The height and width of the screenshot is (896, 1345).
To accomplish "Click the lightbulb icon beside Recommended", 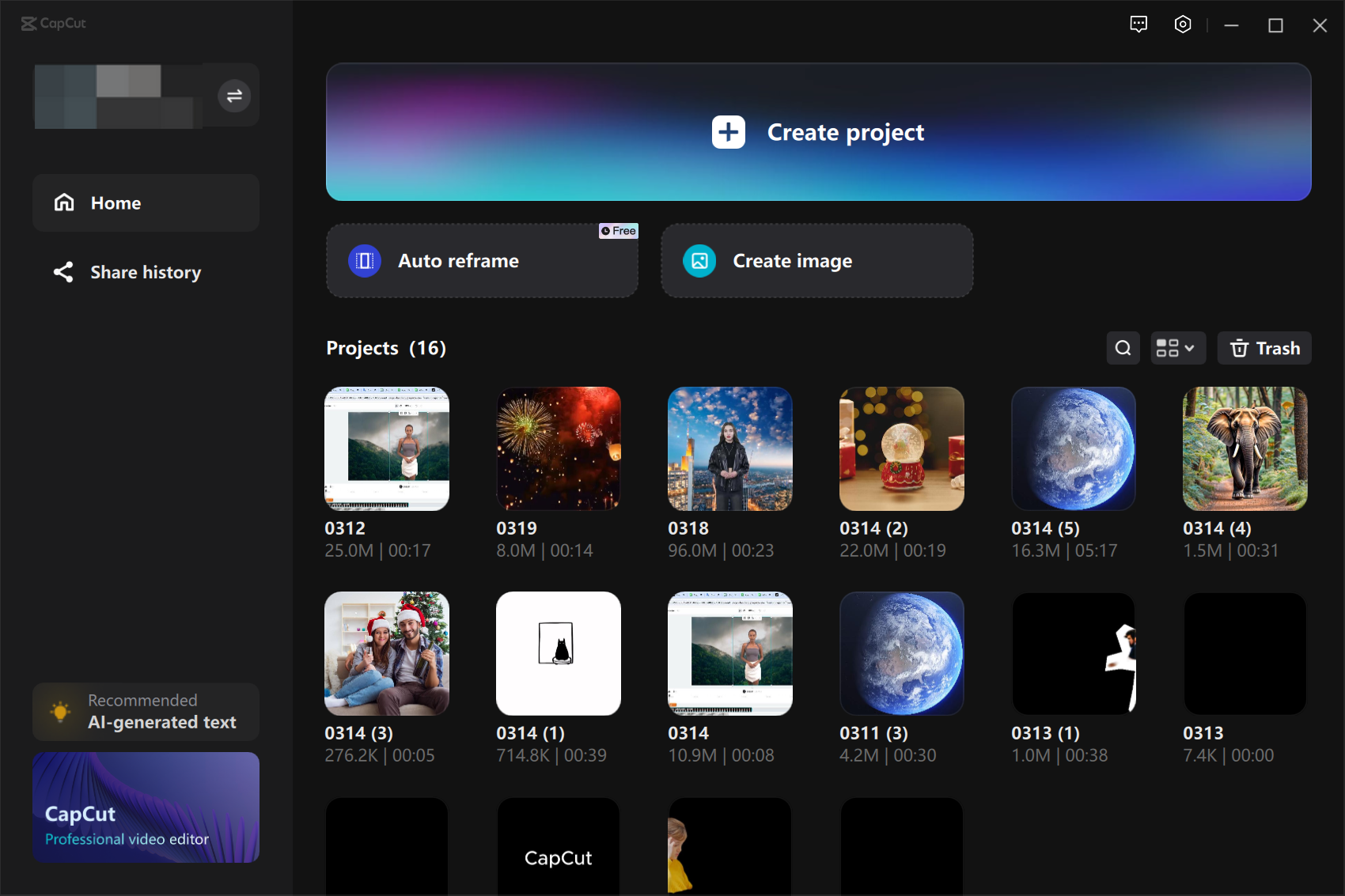I will pyautogui.click(x=60, y=711).
